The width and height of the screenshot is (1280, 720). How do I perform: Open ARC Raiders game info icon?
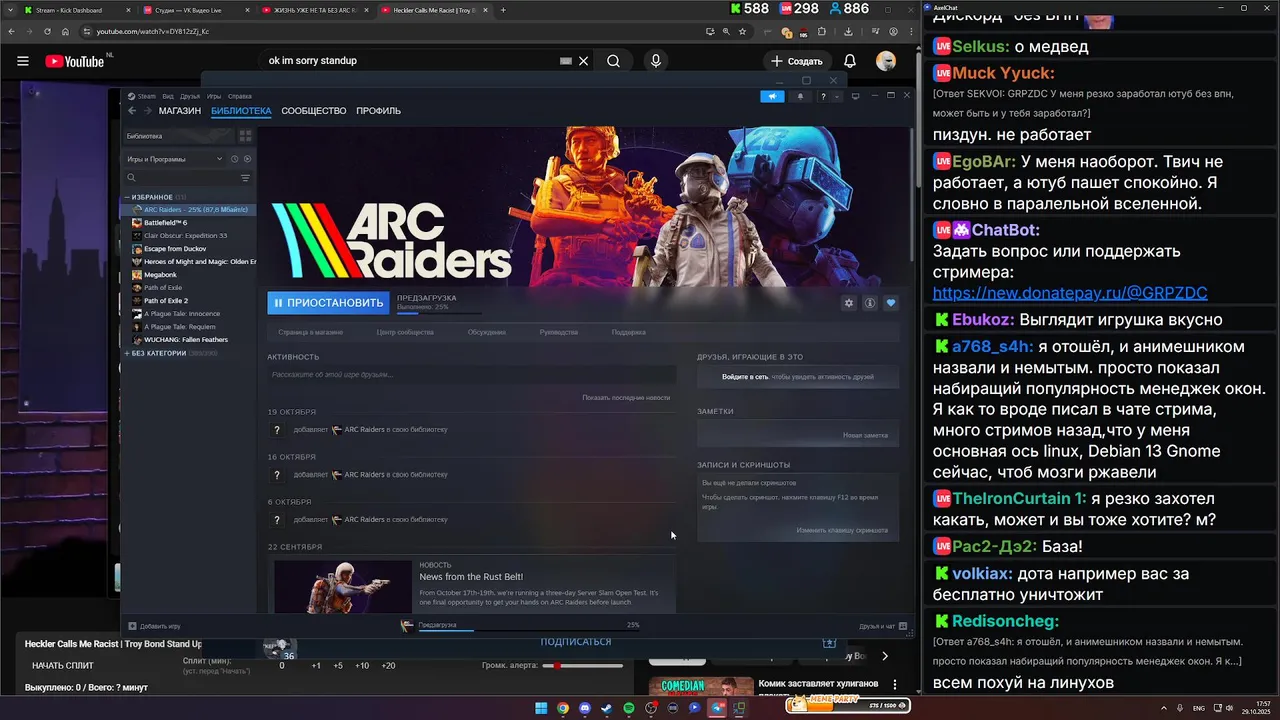click(x=870, y=303)
